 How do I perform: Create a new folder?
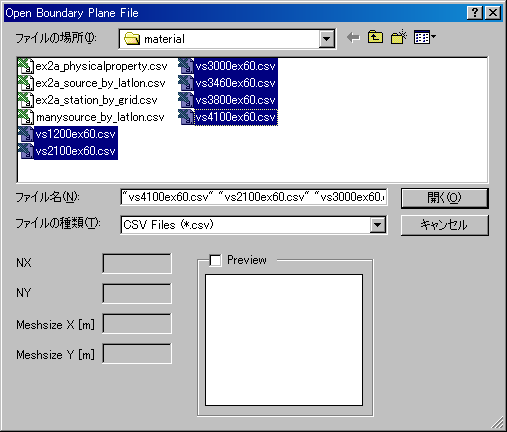tap(399, 37)
